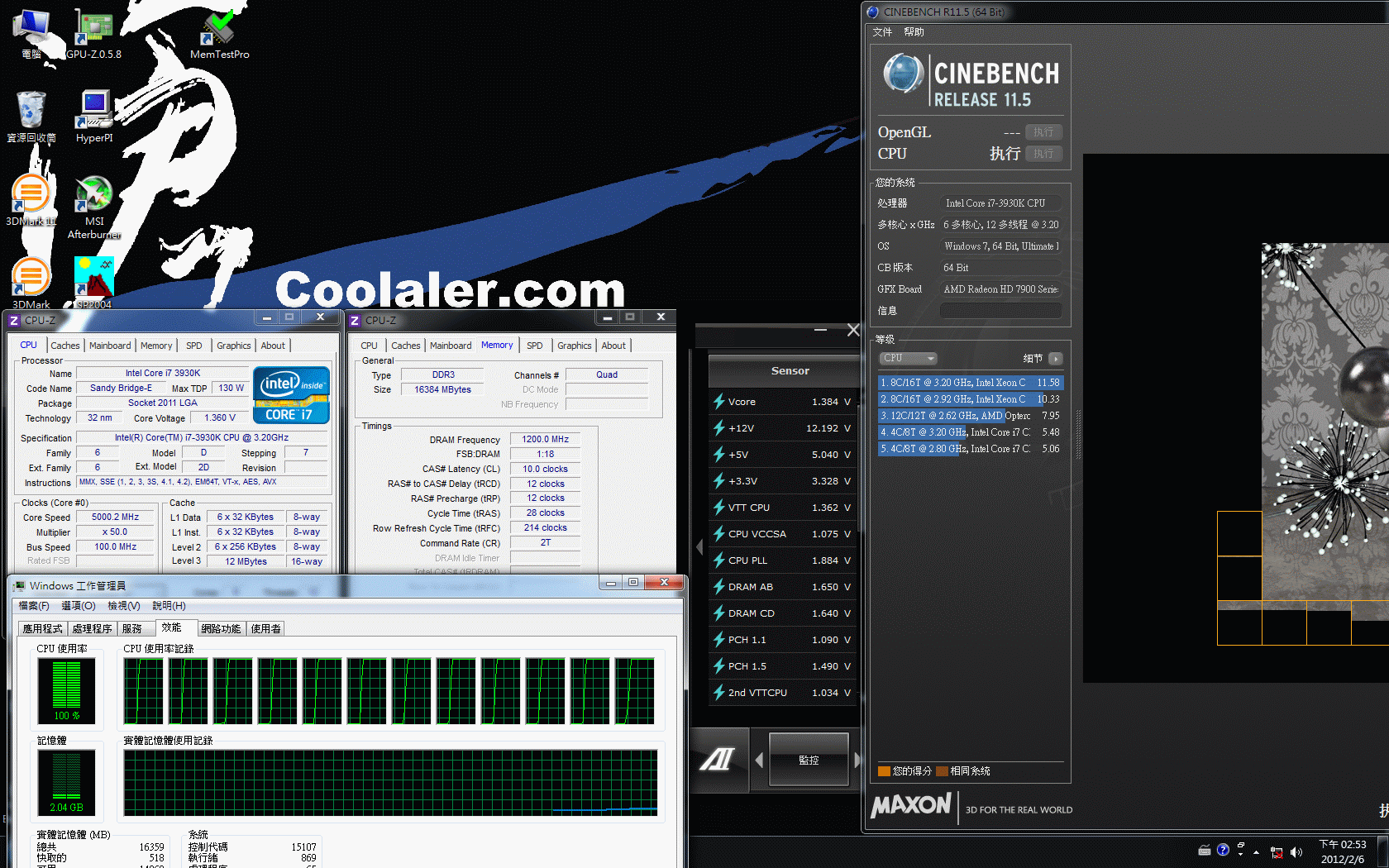The height and width of the screenshot is (868, 1389).
Task: Open the CPU ranking category dropdown
Action: [x=908, y=358]
